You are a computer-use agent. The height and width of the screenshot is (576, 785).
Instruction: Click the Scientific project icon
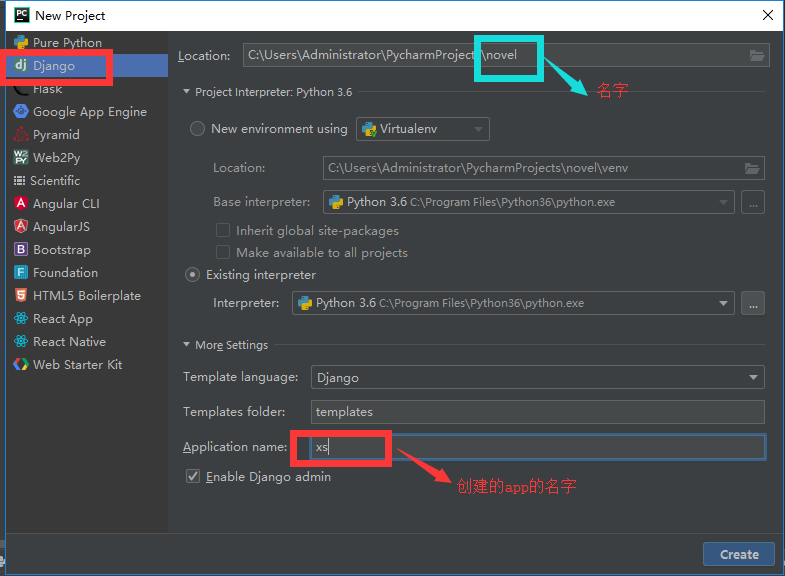[x=20, y=180]
